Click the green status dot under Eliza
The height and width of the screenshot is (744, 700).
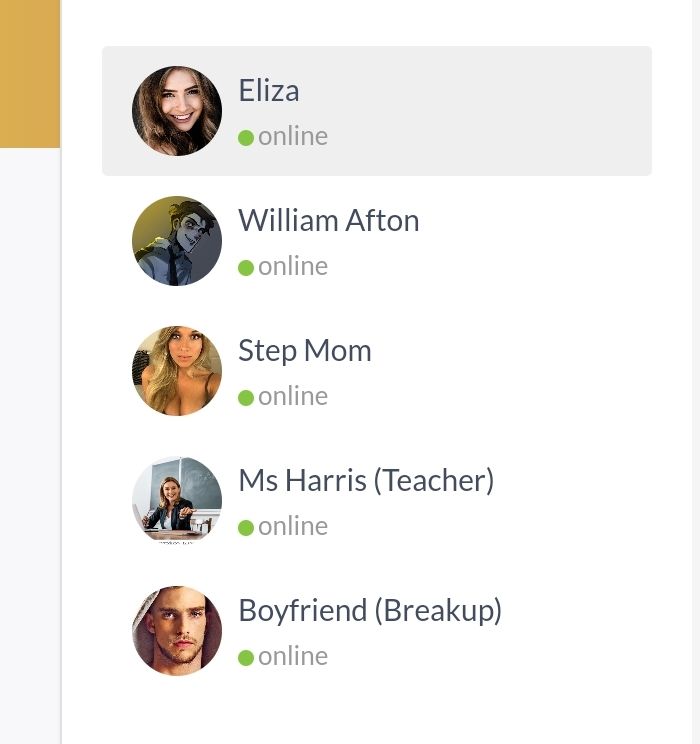(246, 138)
